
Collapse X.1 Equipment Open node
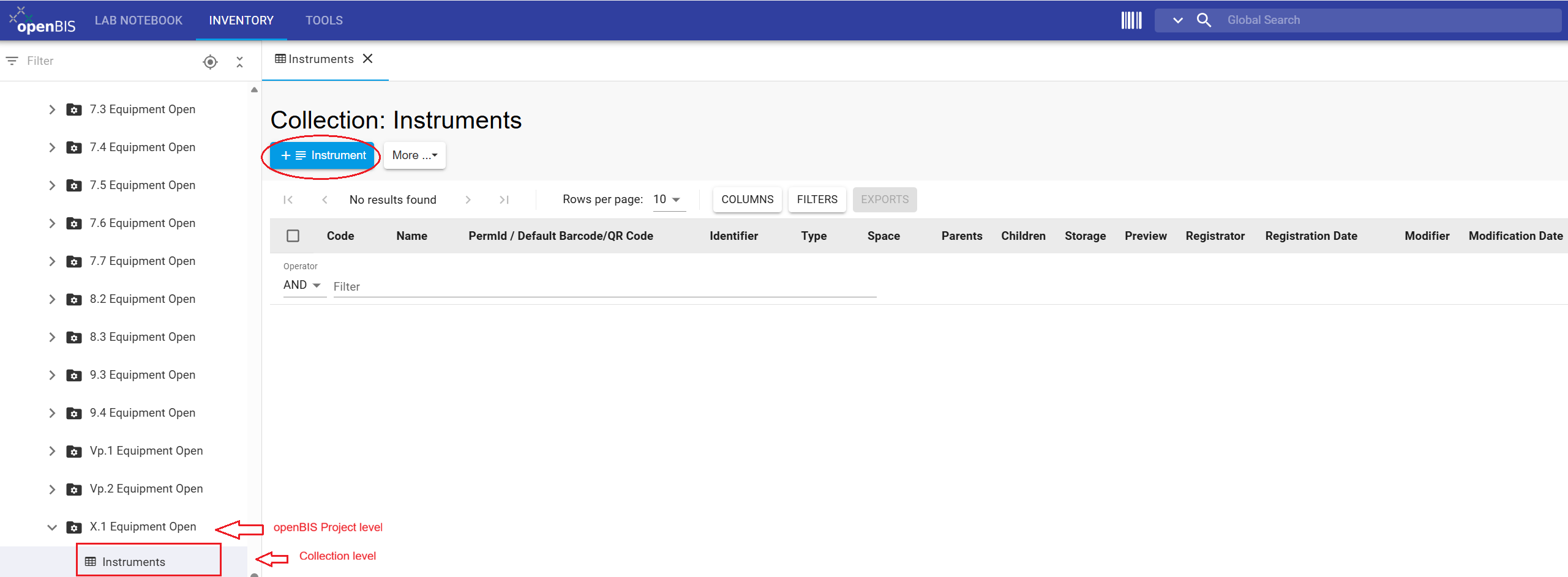(52, 527)
